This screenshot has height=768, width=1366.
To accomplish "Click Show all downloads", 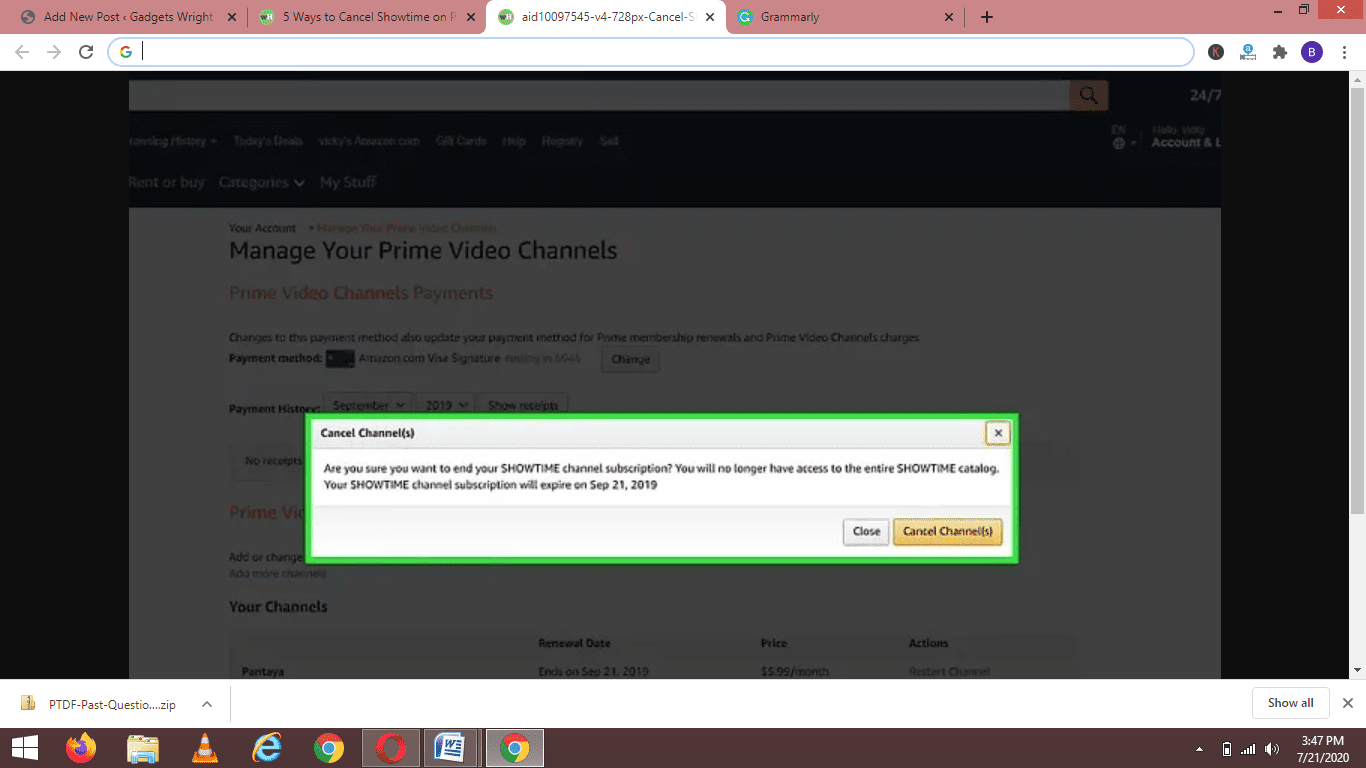I will tap(1290, 703).
